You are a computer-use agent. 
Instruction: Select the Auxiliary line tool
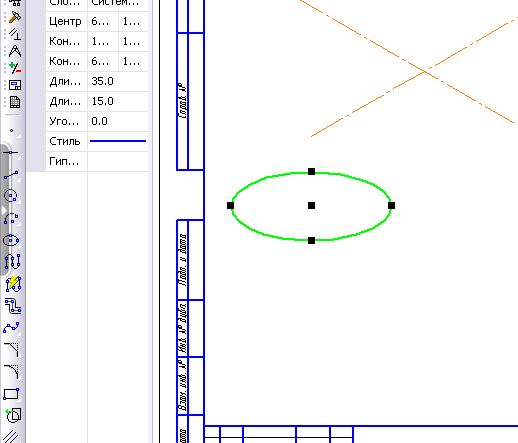click(12, 152)
